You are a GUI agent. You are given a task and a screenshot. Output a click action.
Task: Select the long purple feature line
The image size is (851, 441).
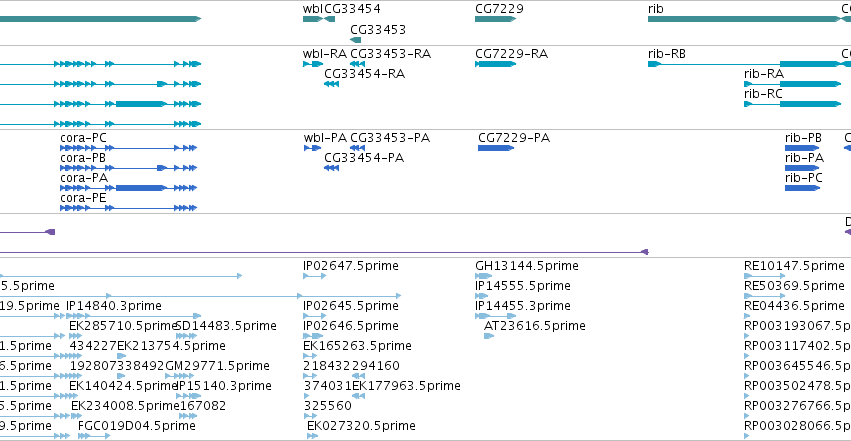324,252
